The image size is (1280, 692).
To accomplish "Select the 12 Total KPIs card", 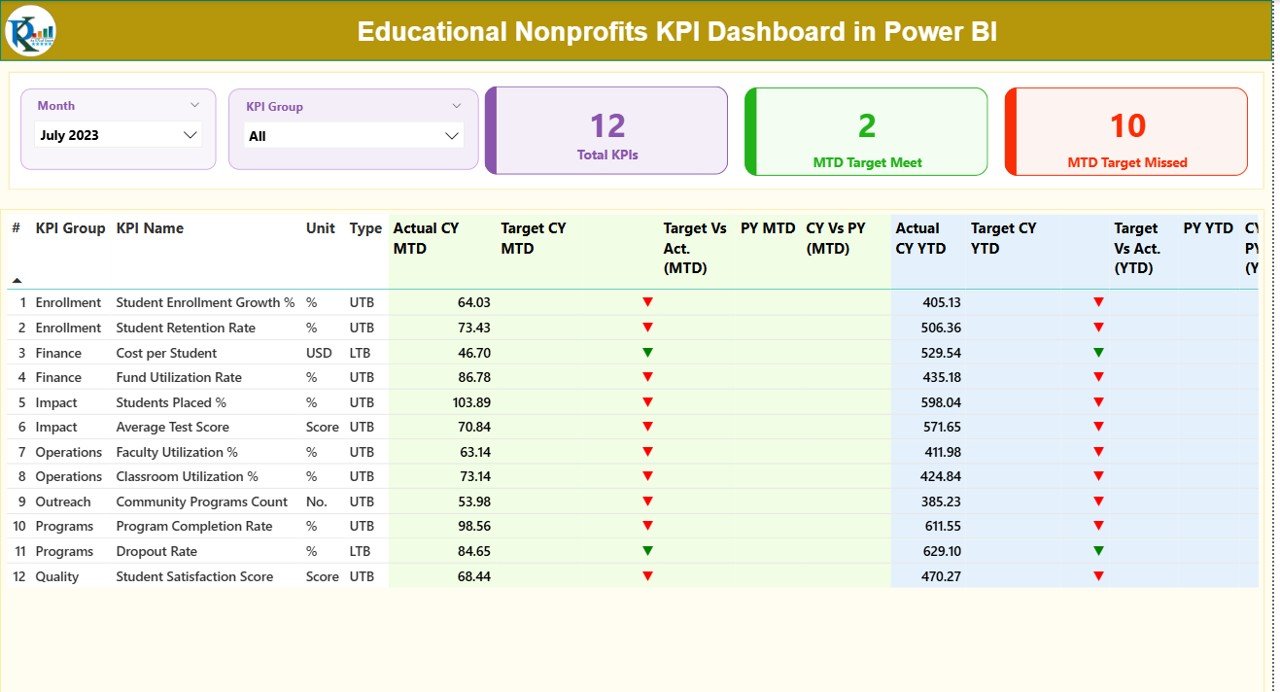I will coord(606,130).
